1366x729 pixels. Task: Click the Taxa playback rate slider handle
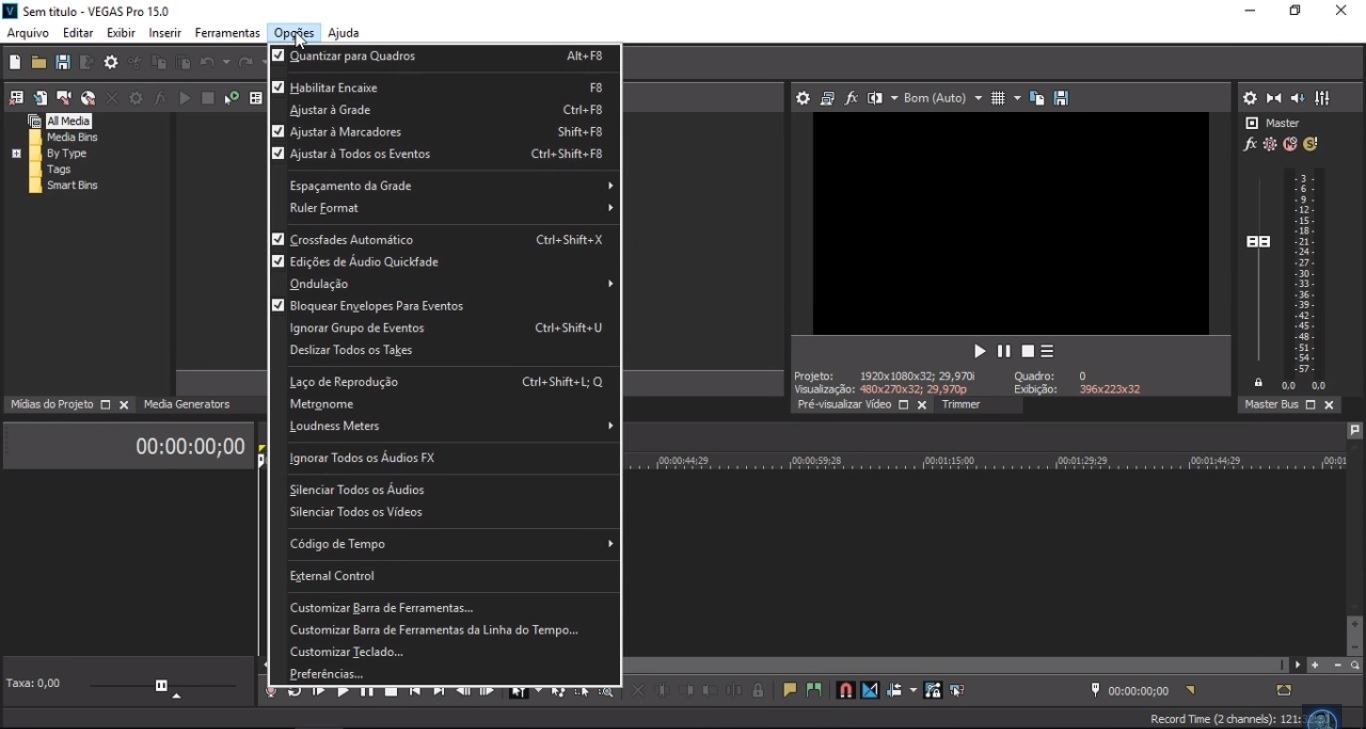(161, 685)
